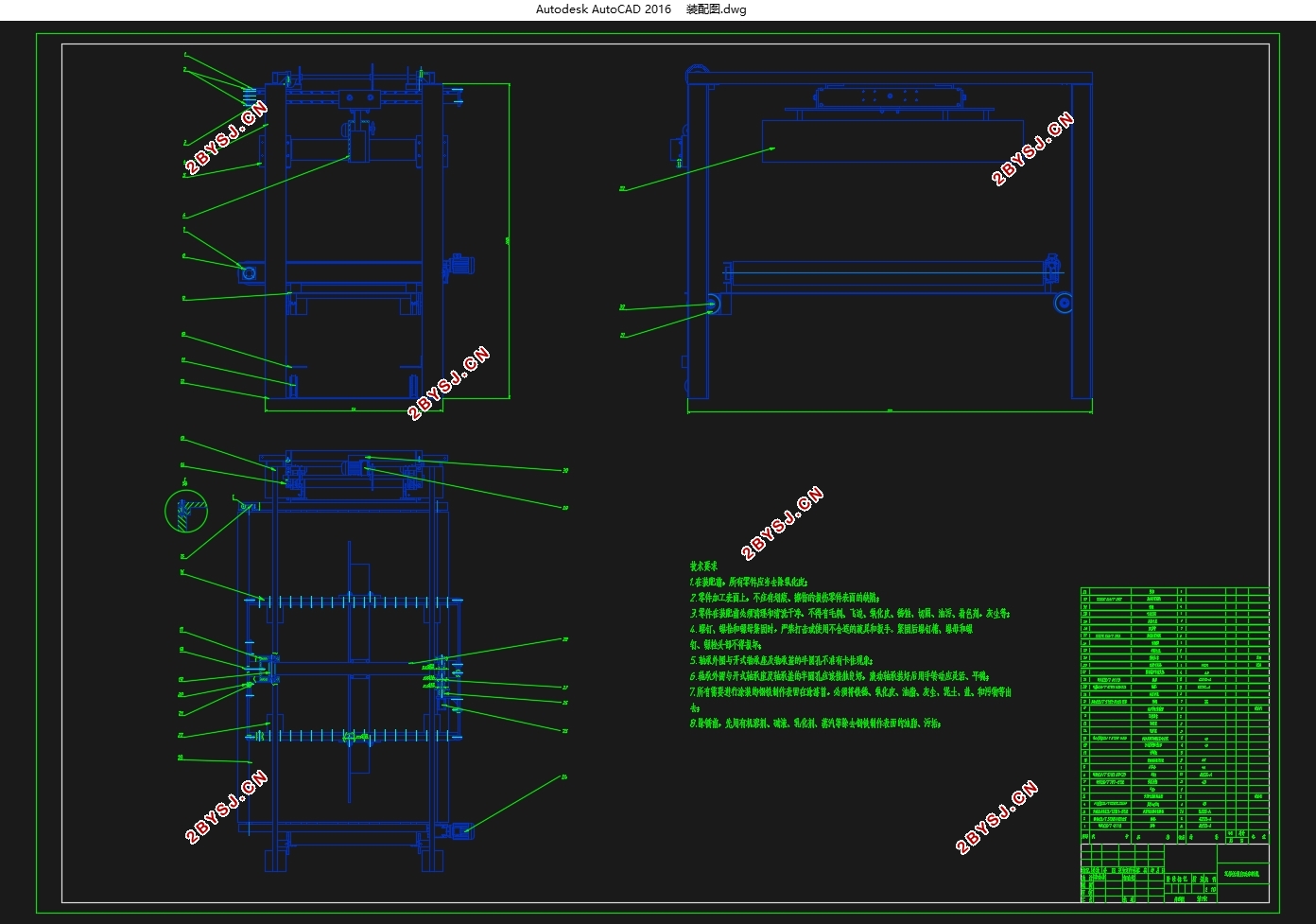Select note 6 about bearing 接触良好
Viewport: 1316px width, 924px height.
tap(840, 676)
